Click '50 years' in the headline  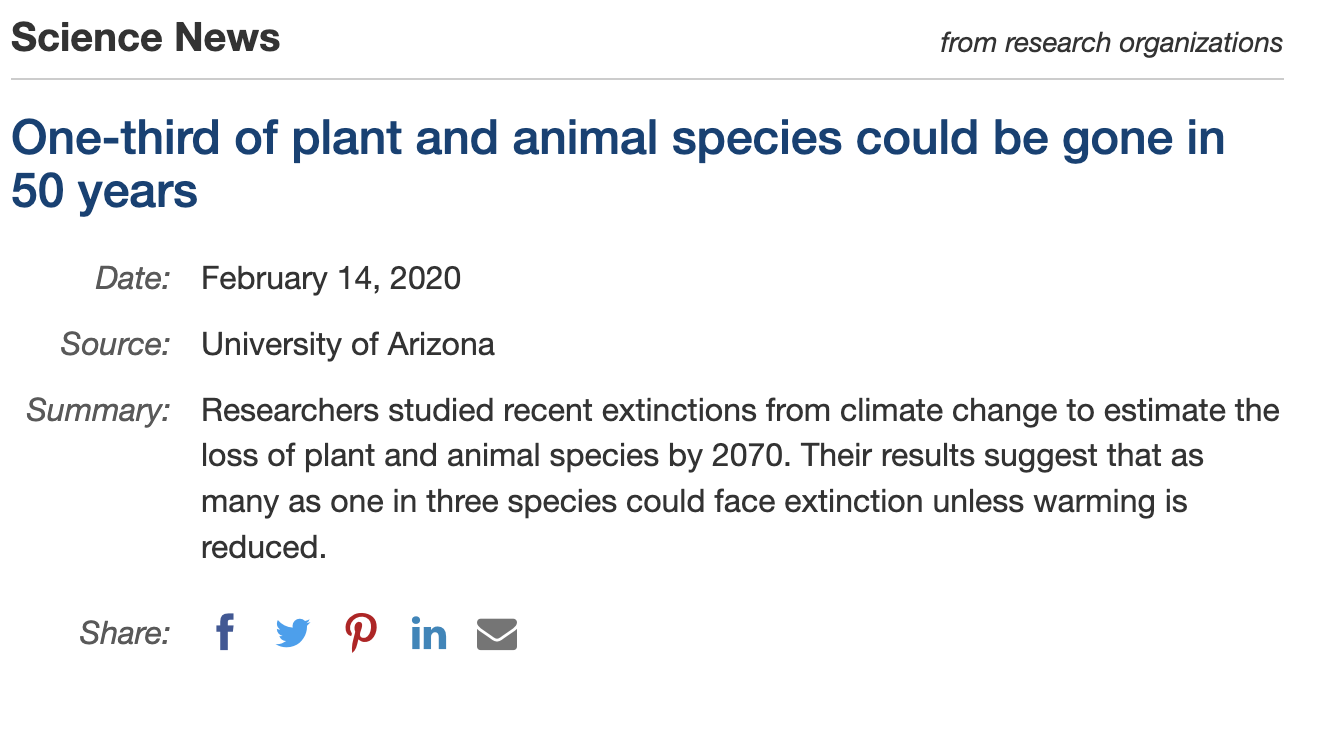click(x=104, y=190)
